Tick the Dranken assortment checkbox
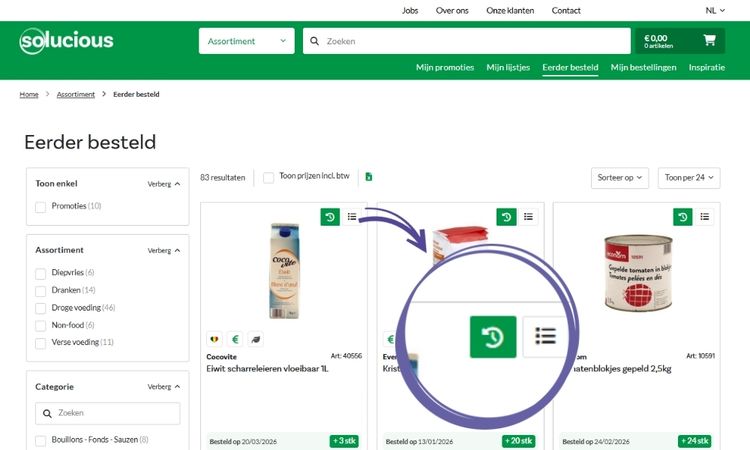This screenshot has width=750, height=450. click(x=41, y=290)
